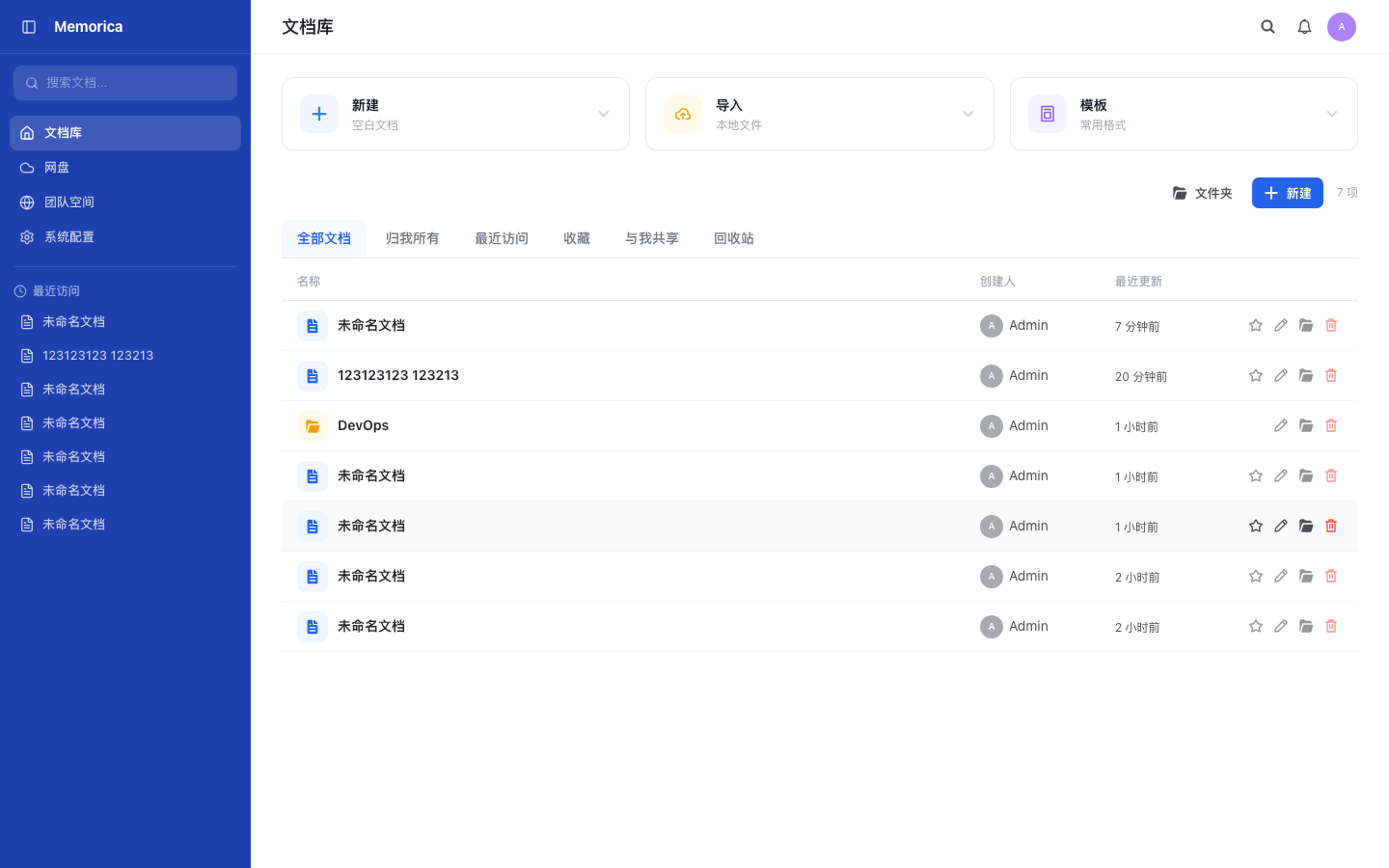
Task: Star the 123123123 123213 document
Action: [x=1256, y=376]
